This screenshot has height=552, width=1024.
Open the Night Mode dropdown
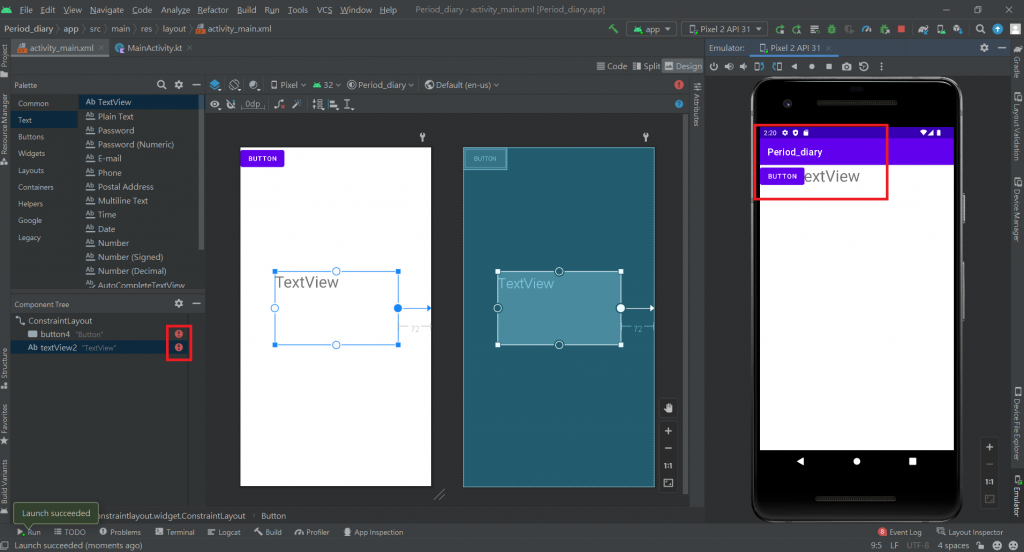254,85
